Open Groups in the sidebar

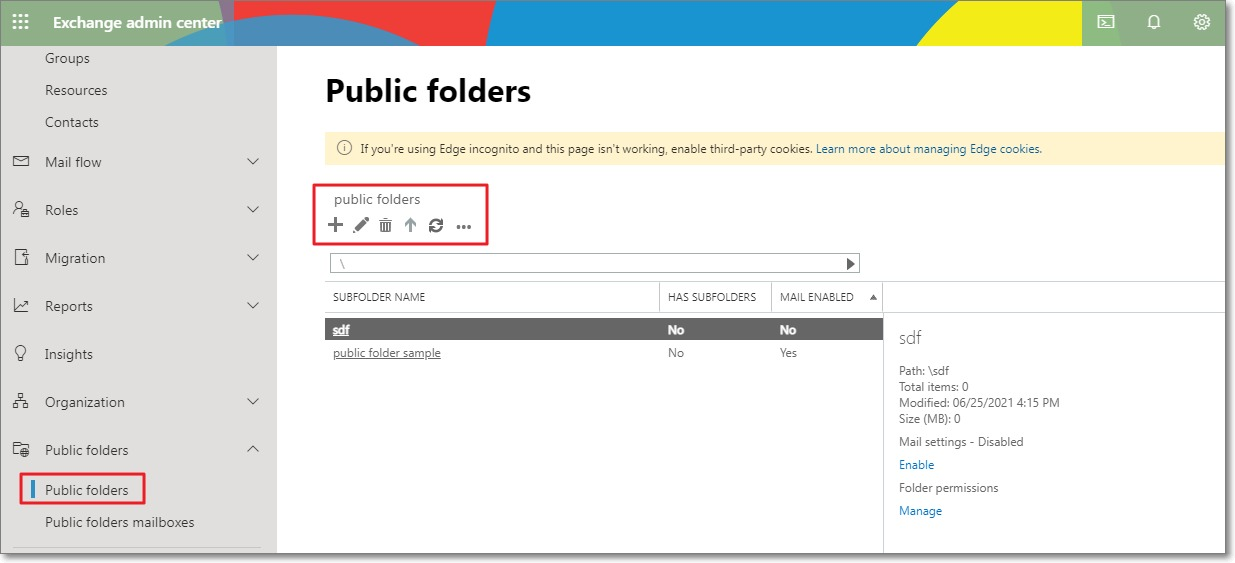point(67,58)
